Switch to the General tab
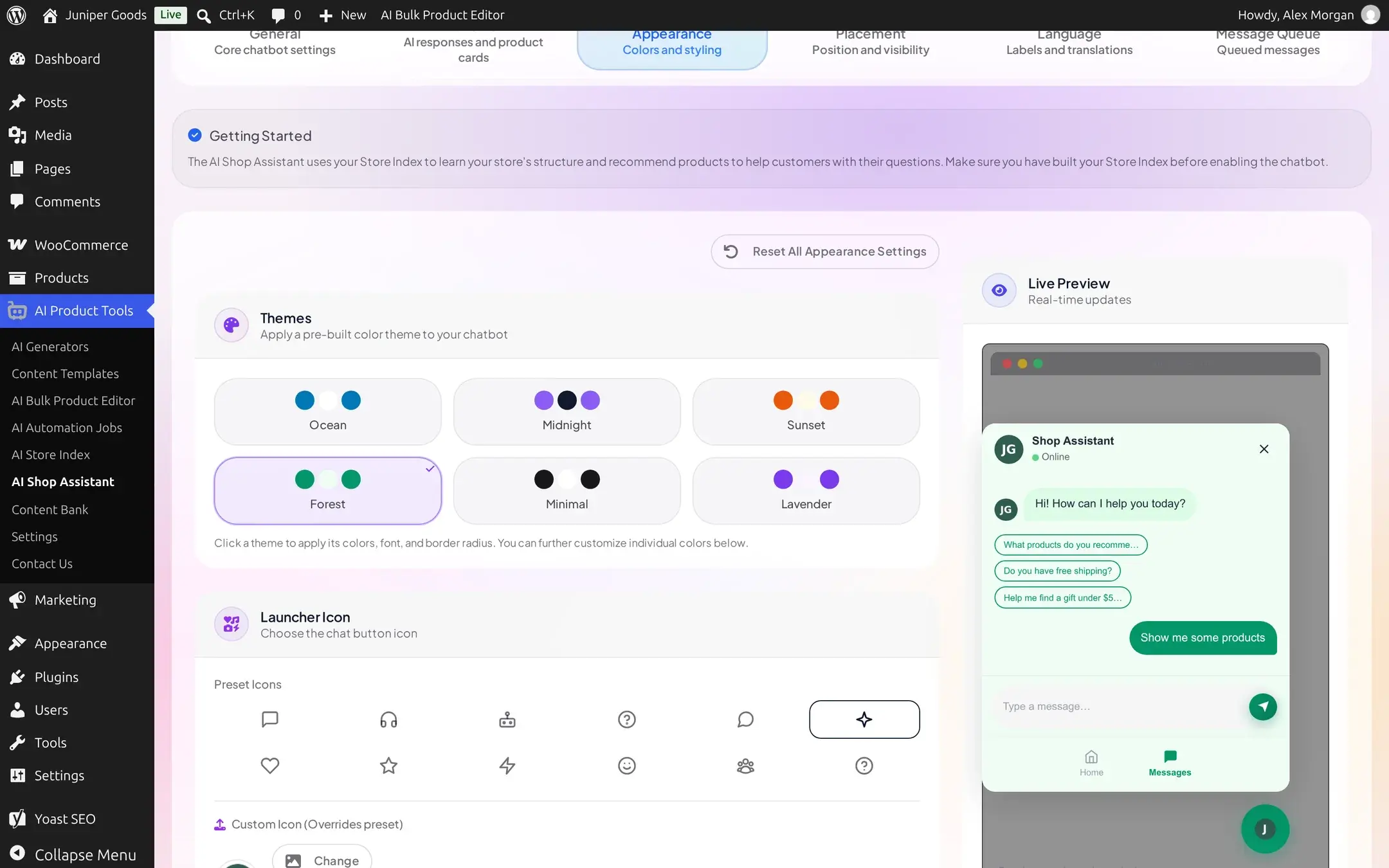Viewport: 1389px width, 868px height. pos(275,44)
